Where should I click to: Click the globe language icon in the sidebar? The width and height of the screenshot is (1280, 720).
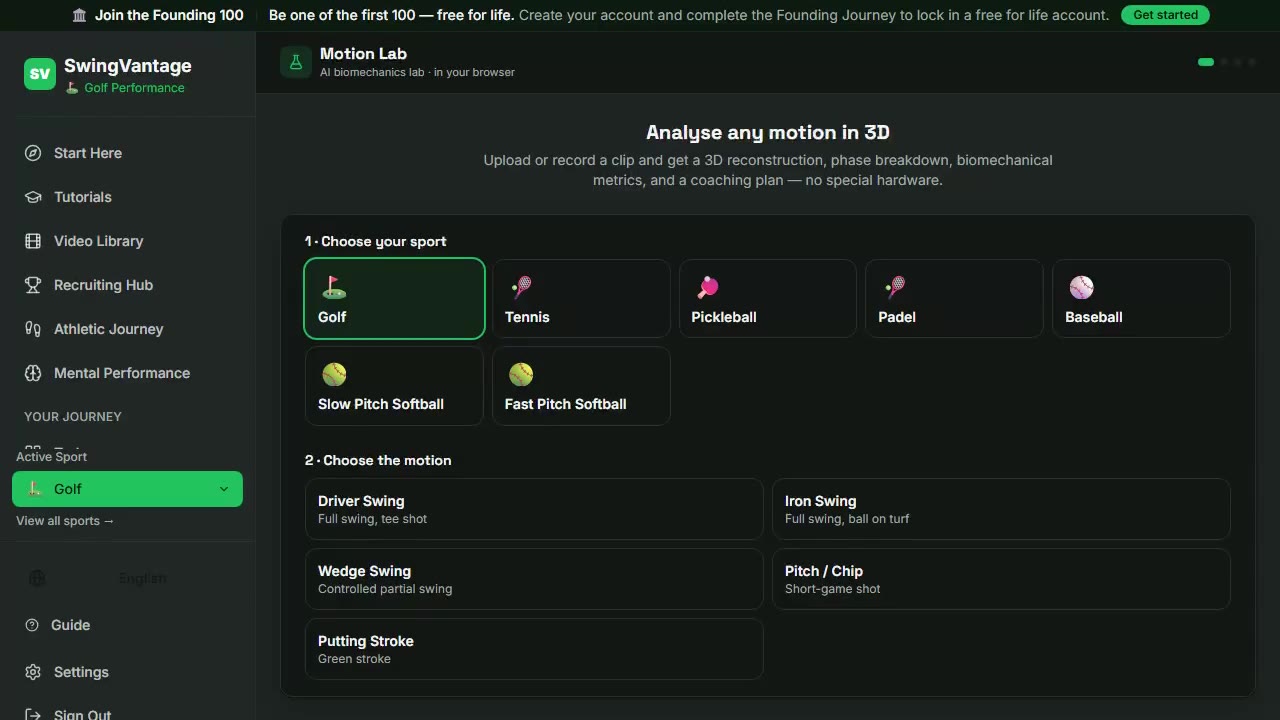(x=37, y=578)
